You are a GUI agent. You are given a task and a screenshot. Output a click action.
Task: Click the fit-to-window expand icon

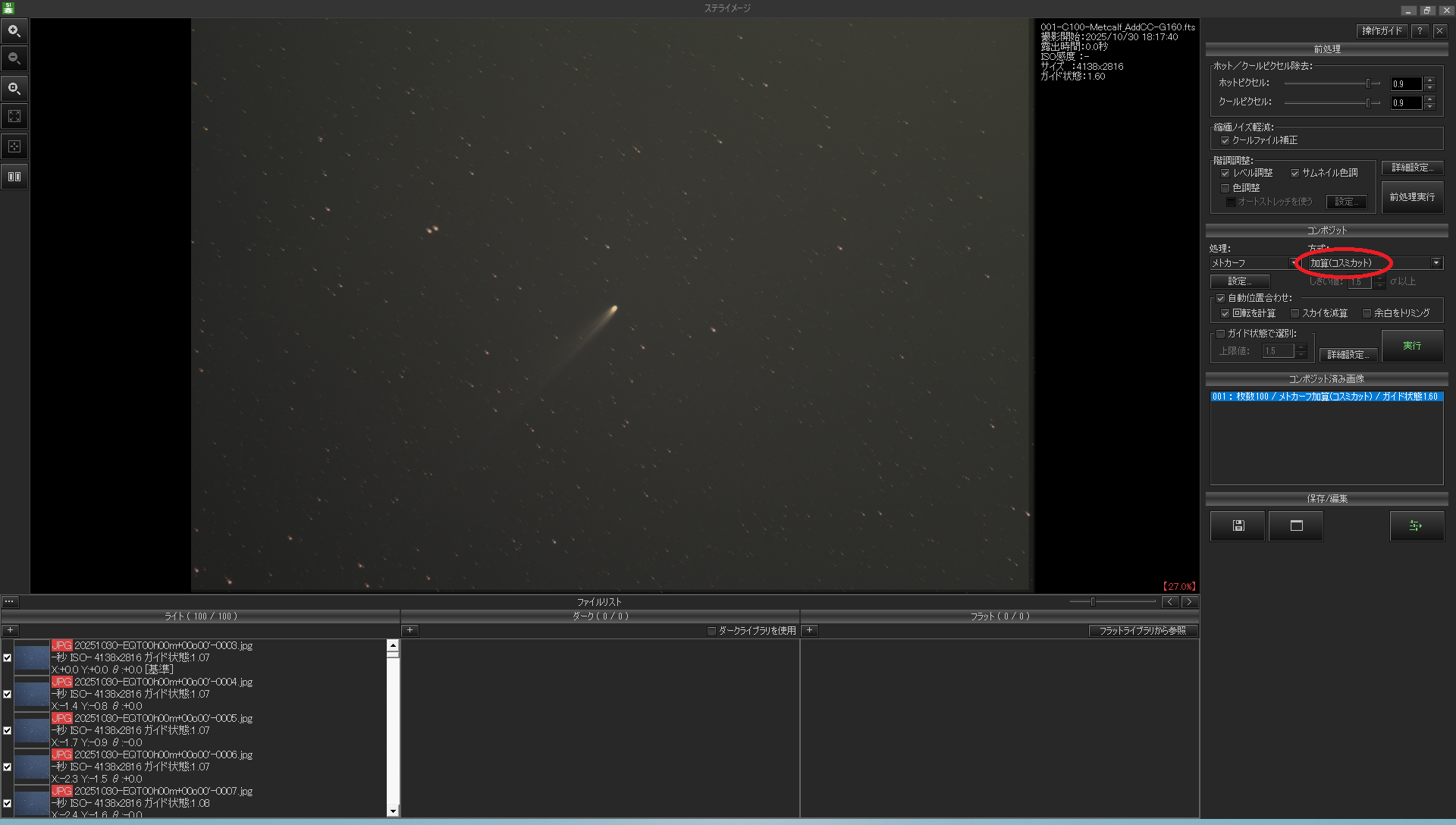(14, 117)
